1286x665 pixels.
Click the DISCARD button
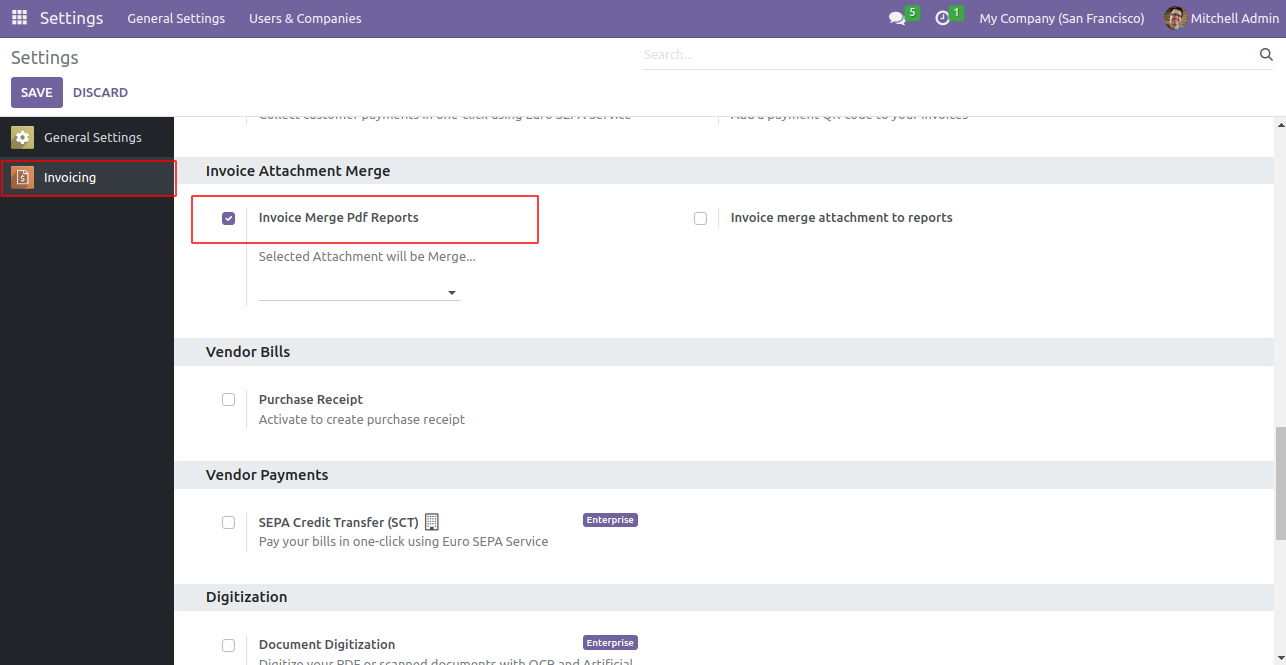tap(100, 92)
